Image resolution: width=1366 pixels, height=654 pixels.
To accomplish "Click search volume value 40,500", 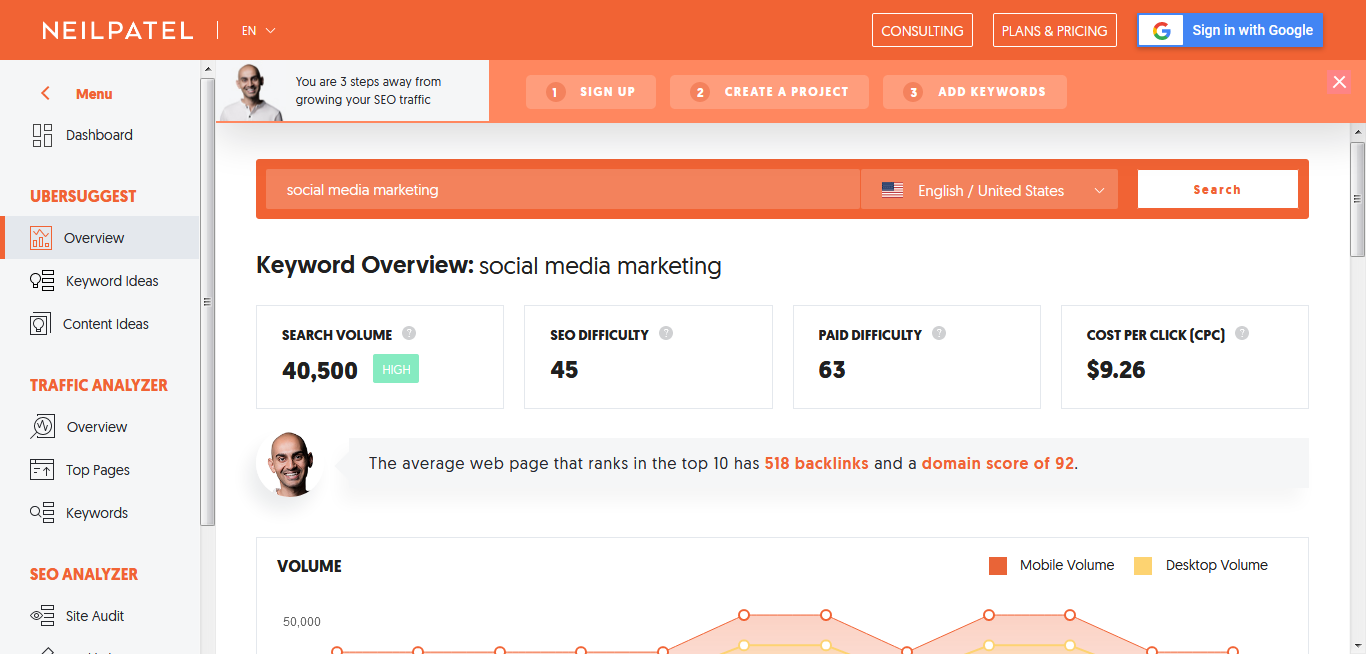I will click(320, 370).
